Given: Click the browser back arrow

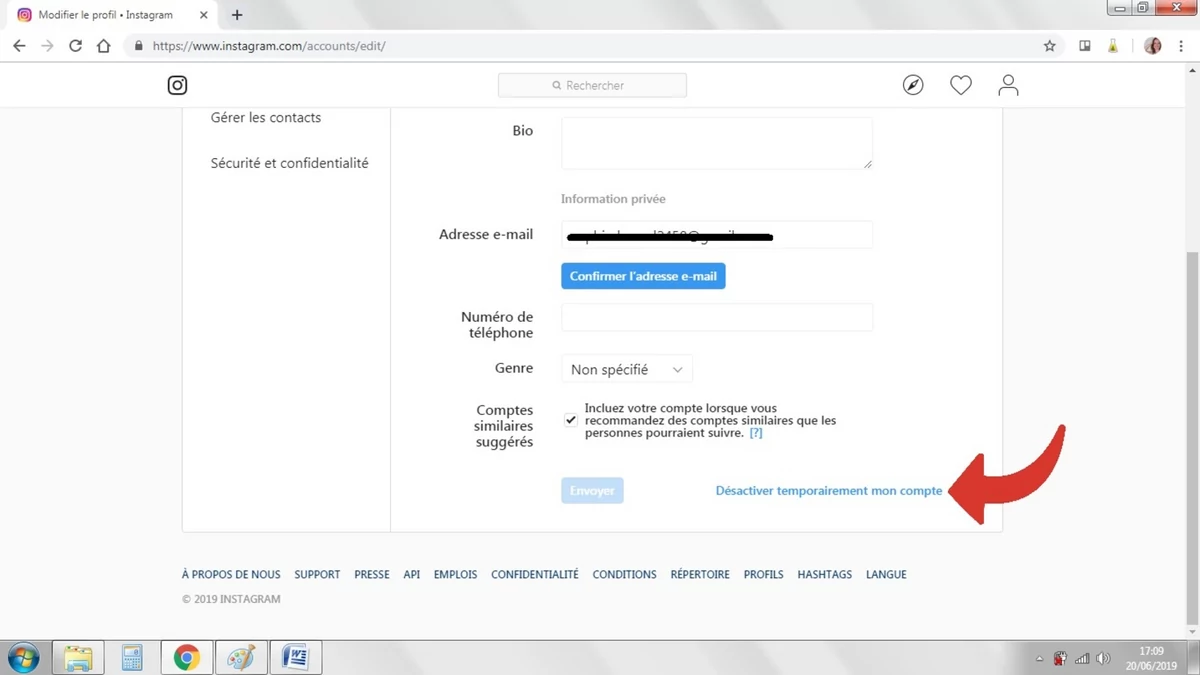Looking at the screenshot, I should point(19,46).
